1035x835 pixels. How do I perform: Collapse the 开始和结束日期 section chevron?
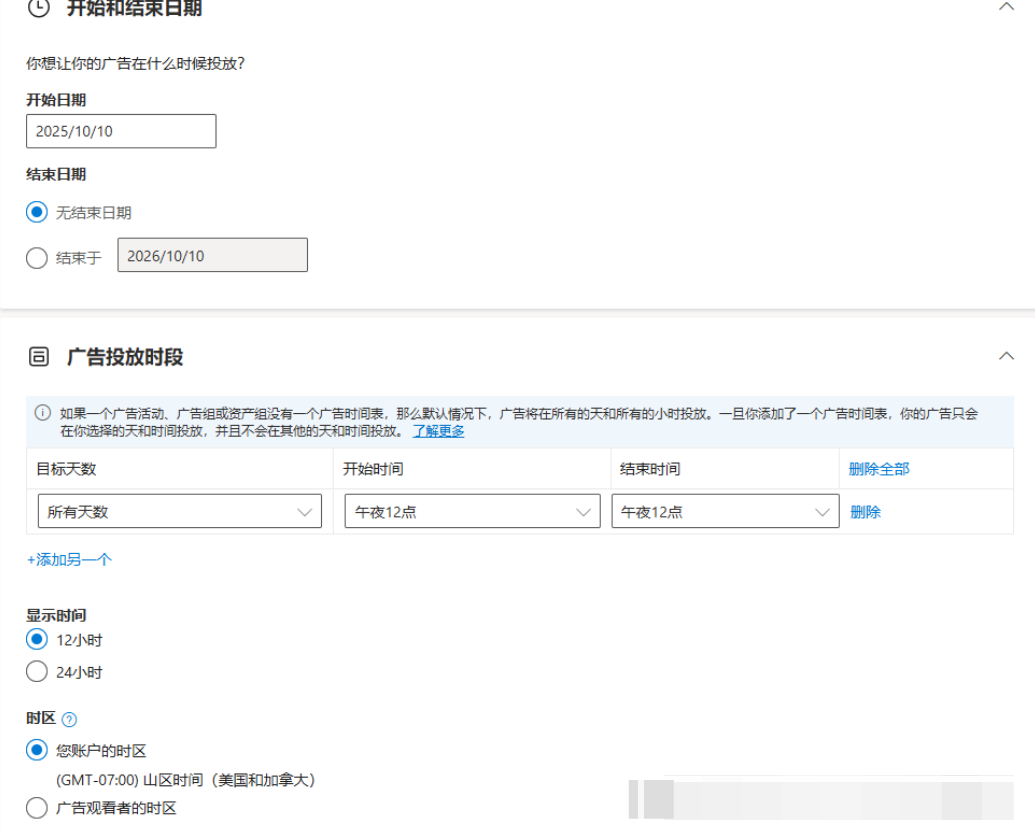click(1006, 7)
